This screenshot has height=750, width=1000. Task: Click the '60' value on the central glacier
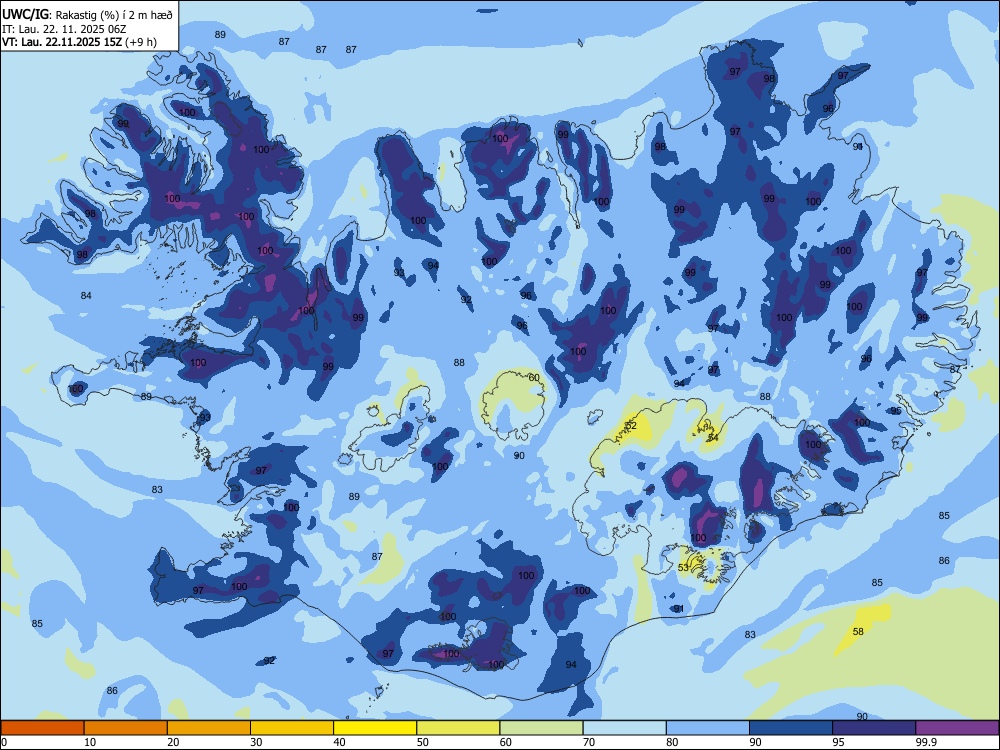point(534,378)
